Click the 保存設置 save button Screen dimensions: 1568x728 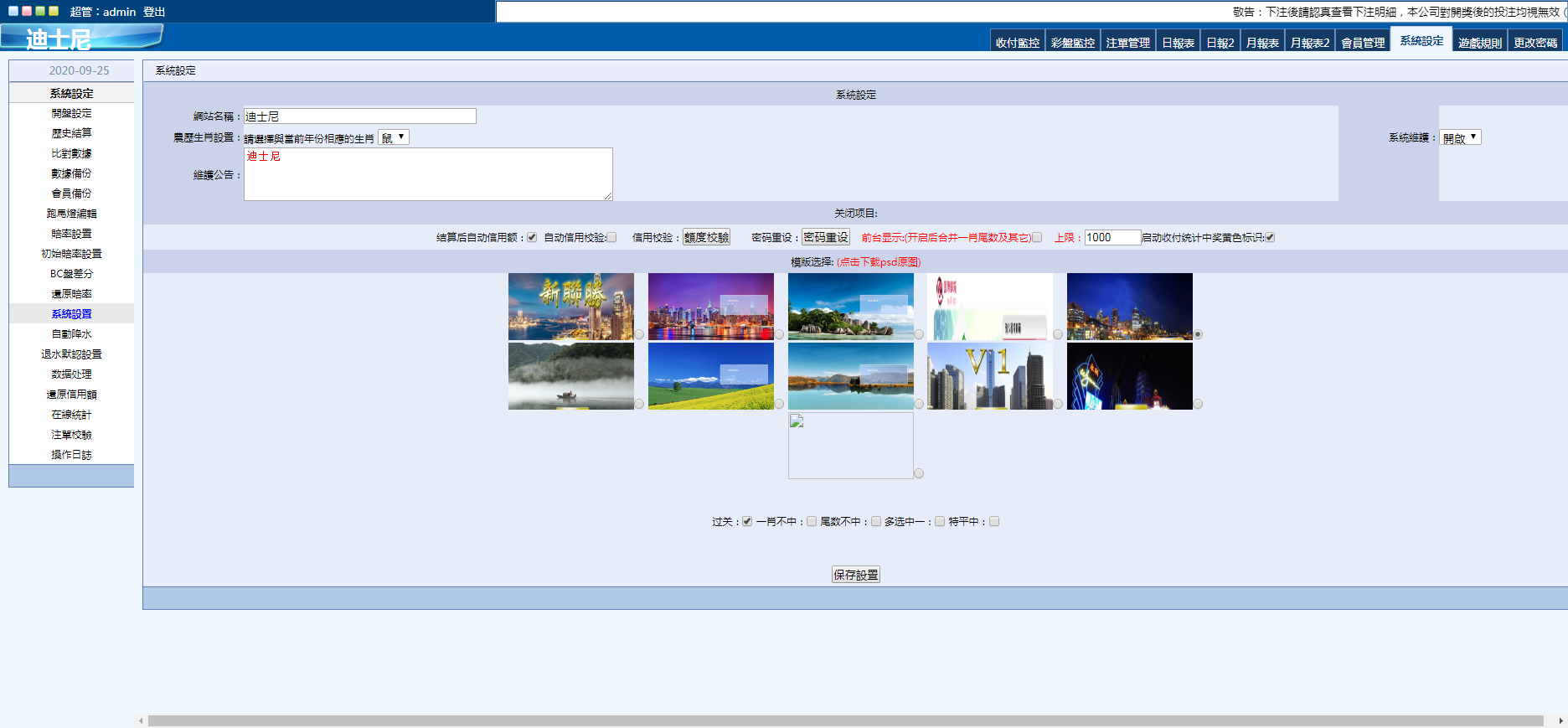click(x=855, y=575)
